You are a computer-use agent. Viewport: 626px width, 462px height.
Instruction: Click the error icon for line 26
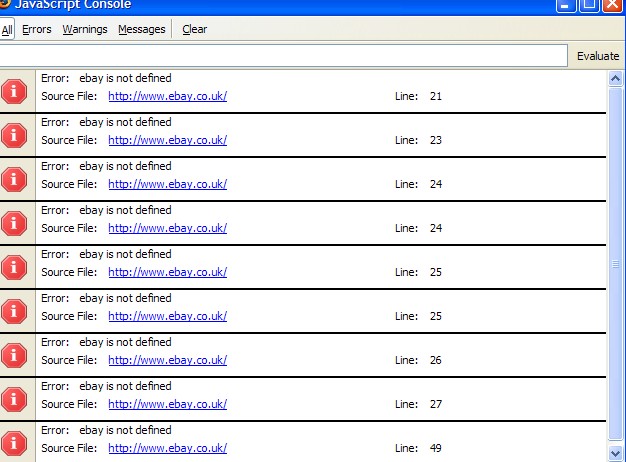[14, 354]
